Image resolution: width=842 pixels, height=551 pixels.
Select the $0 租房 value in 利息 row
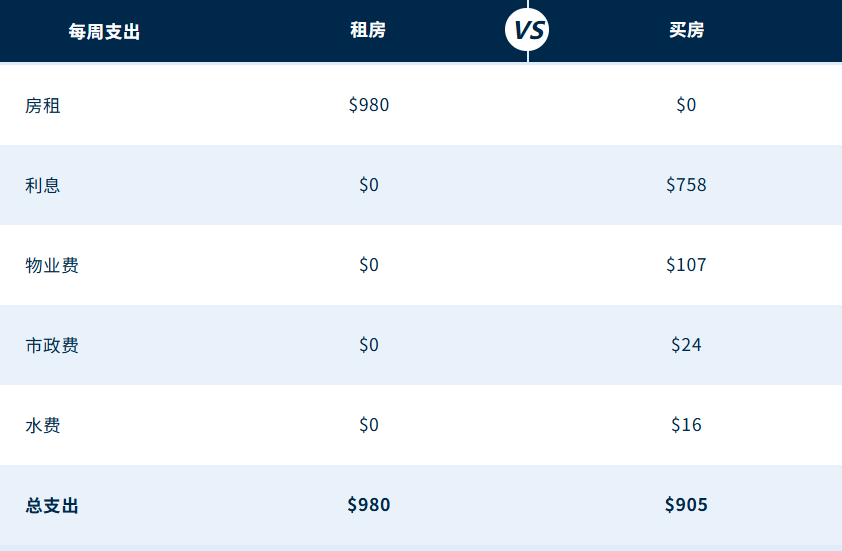point(369,185)
